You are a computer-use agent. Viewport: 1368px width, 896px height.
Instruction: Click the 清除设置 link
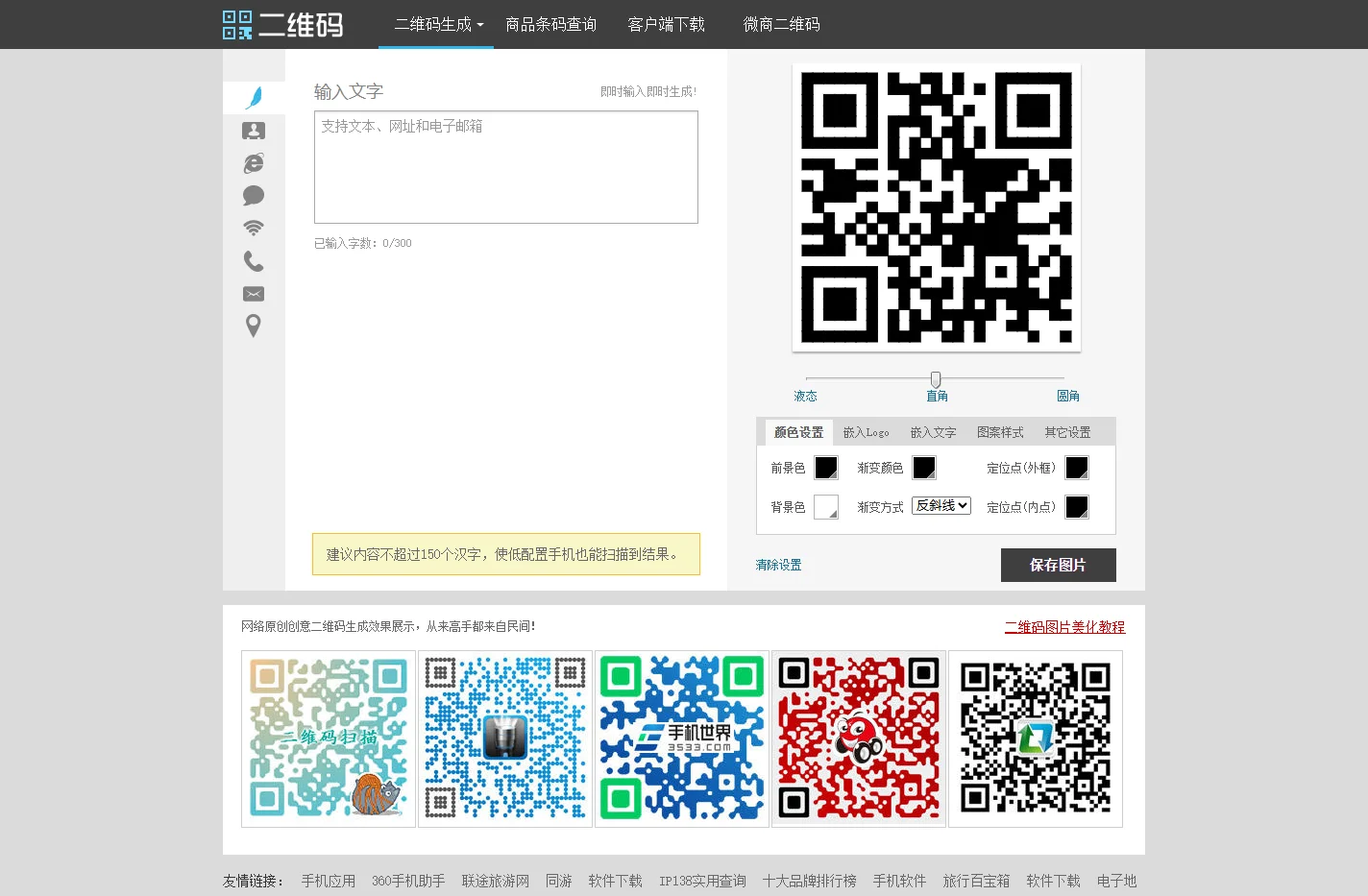[x=778, y=565]
